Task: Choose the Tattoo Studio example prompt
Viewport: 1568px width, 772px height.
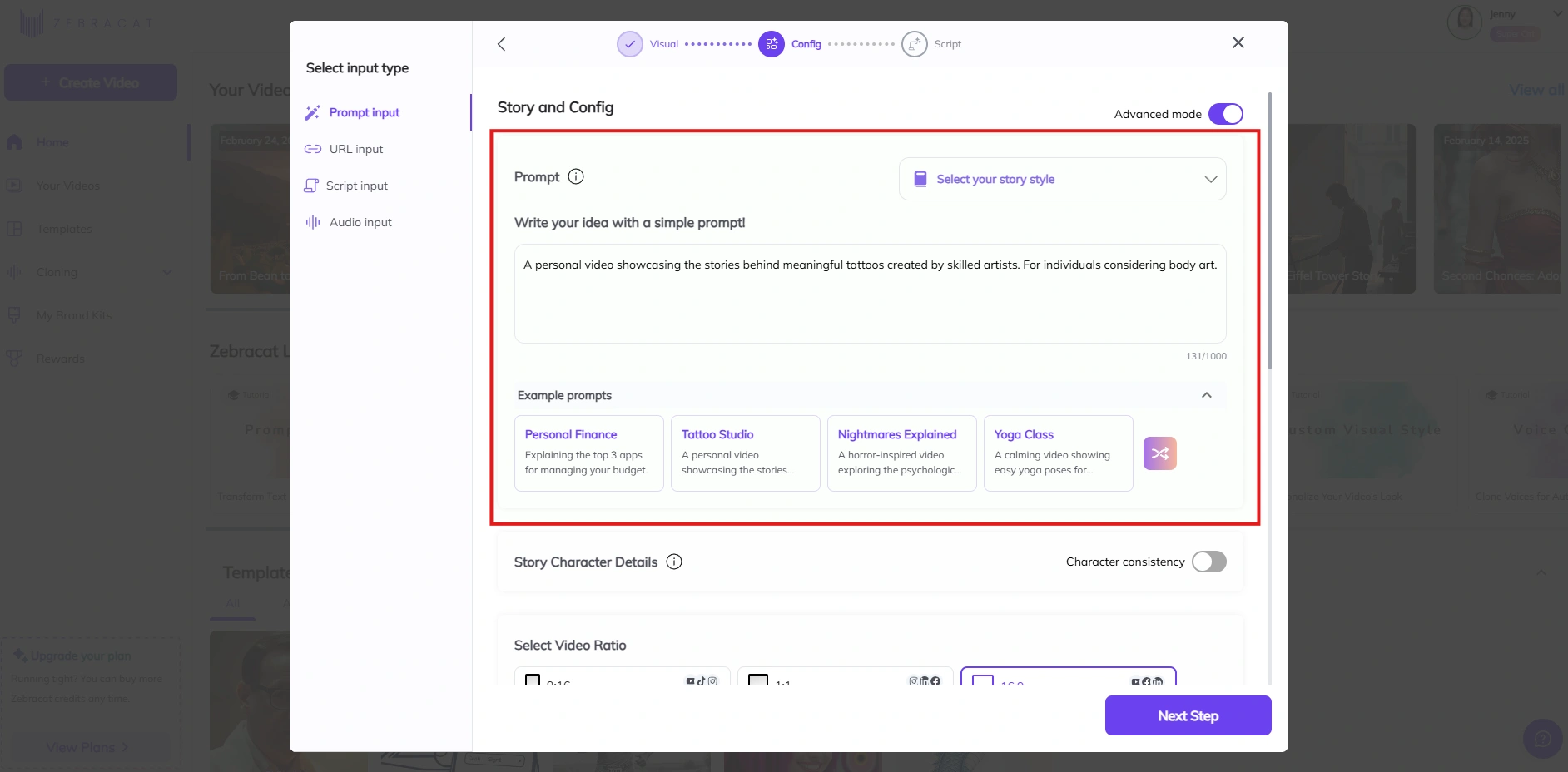Action: click(x=746, y=453)
